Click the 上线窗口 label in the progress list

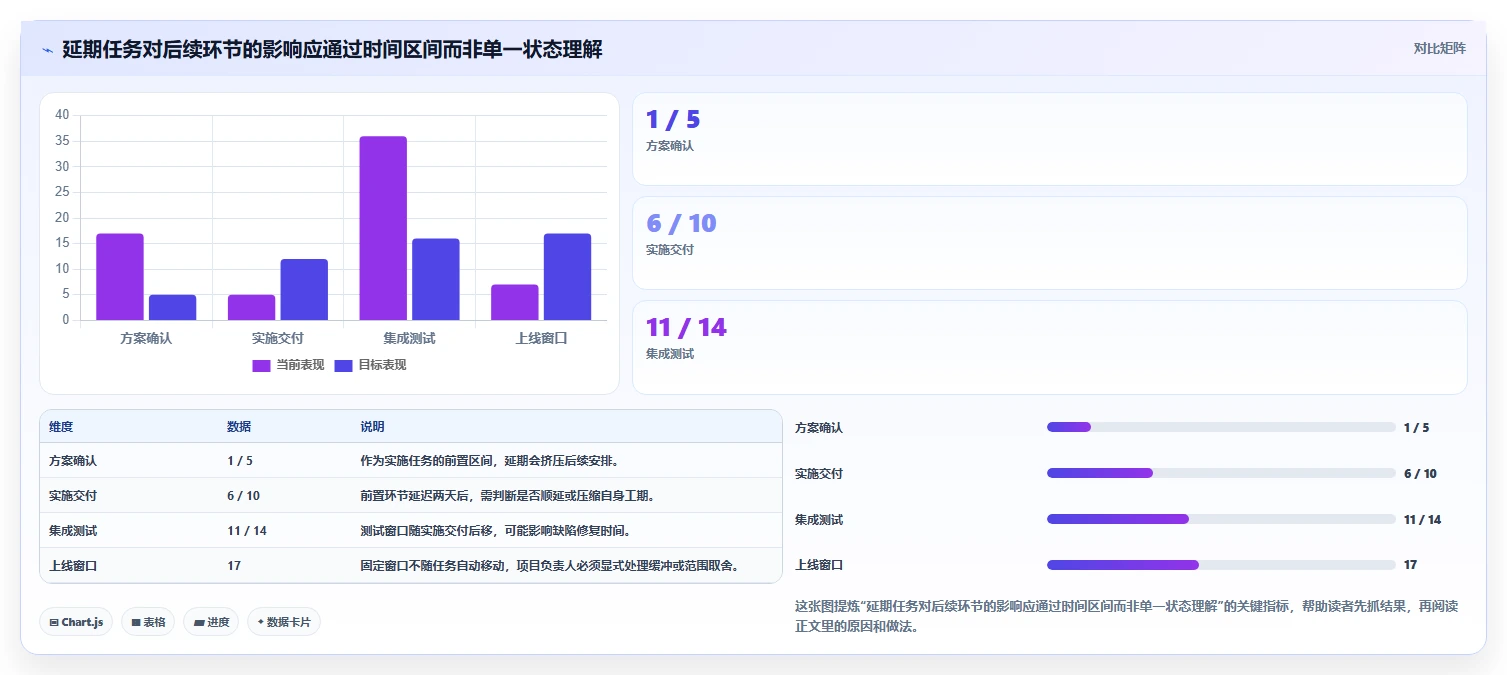(819, 565)
